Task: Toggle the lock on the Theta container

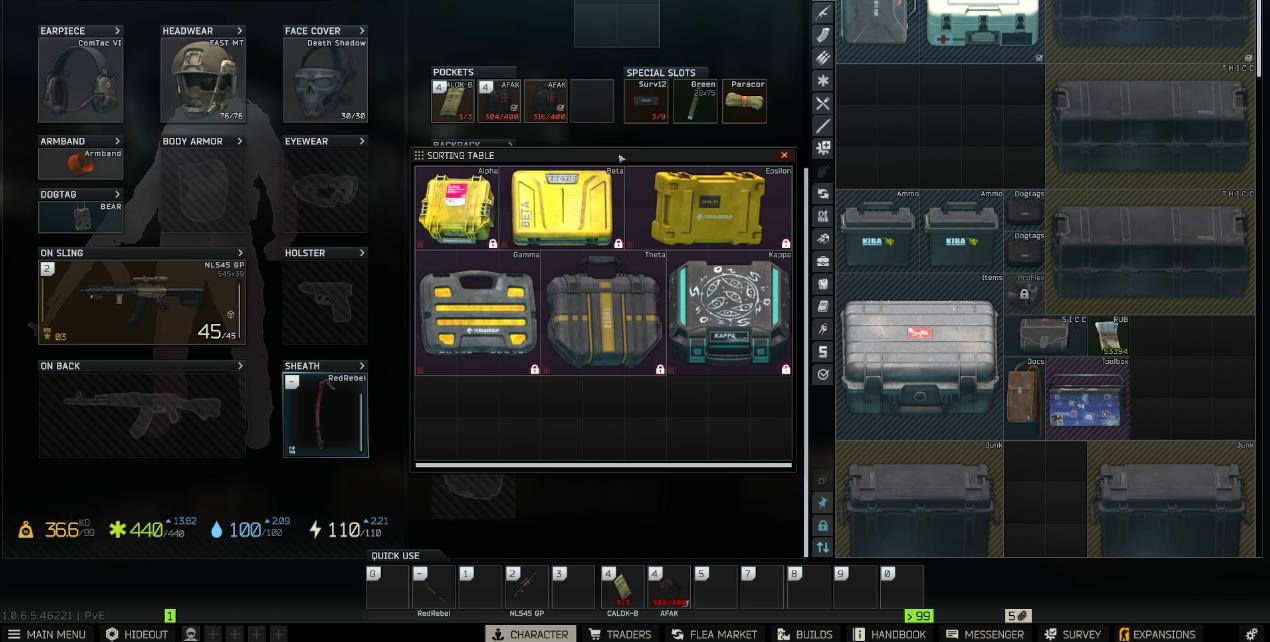Action: click(661, 369)
